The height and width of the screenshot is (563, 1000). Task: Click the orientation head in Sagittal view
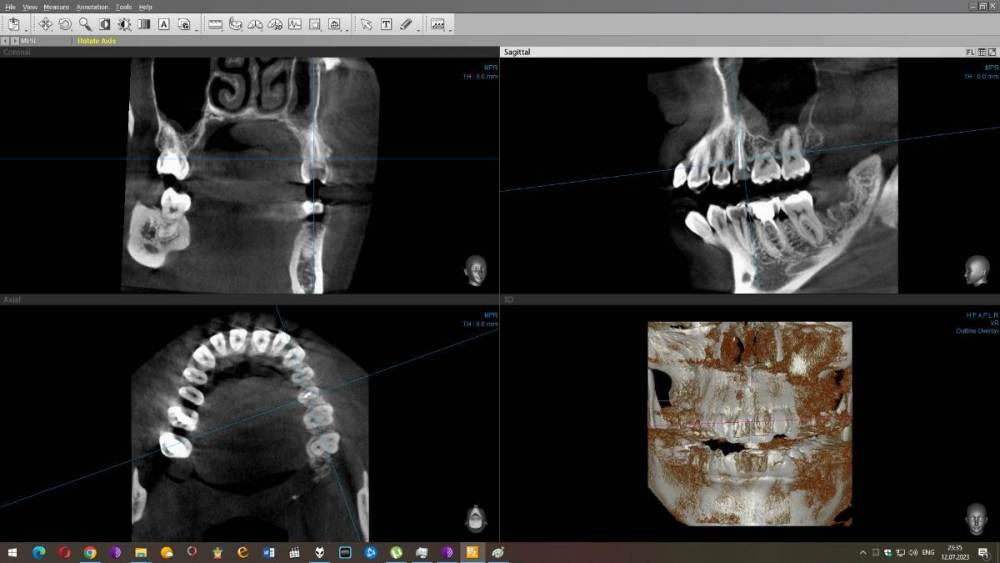pyautogui.click(x=976, y=271)
